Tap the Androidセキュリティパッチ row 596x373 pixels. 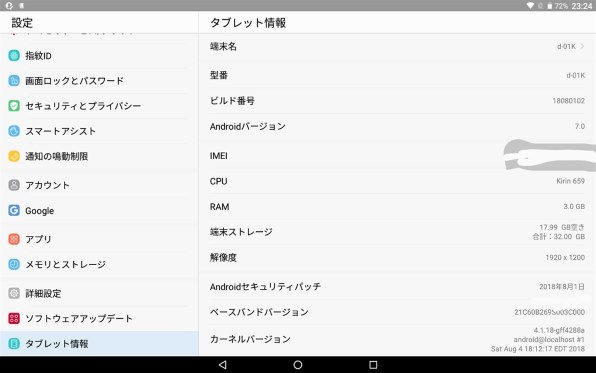point(397,286)
